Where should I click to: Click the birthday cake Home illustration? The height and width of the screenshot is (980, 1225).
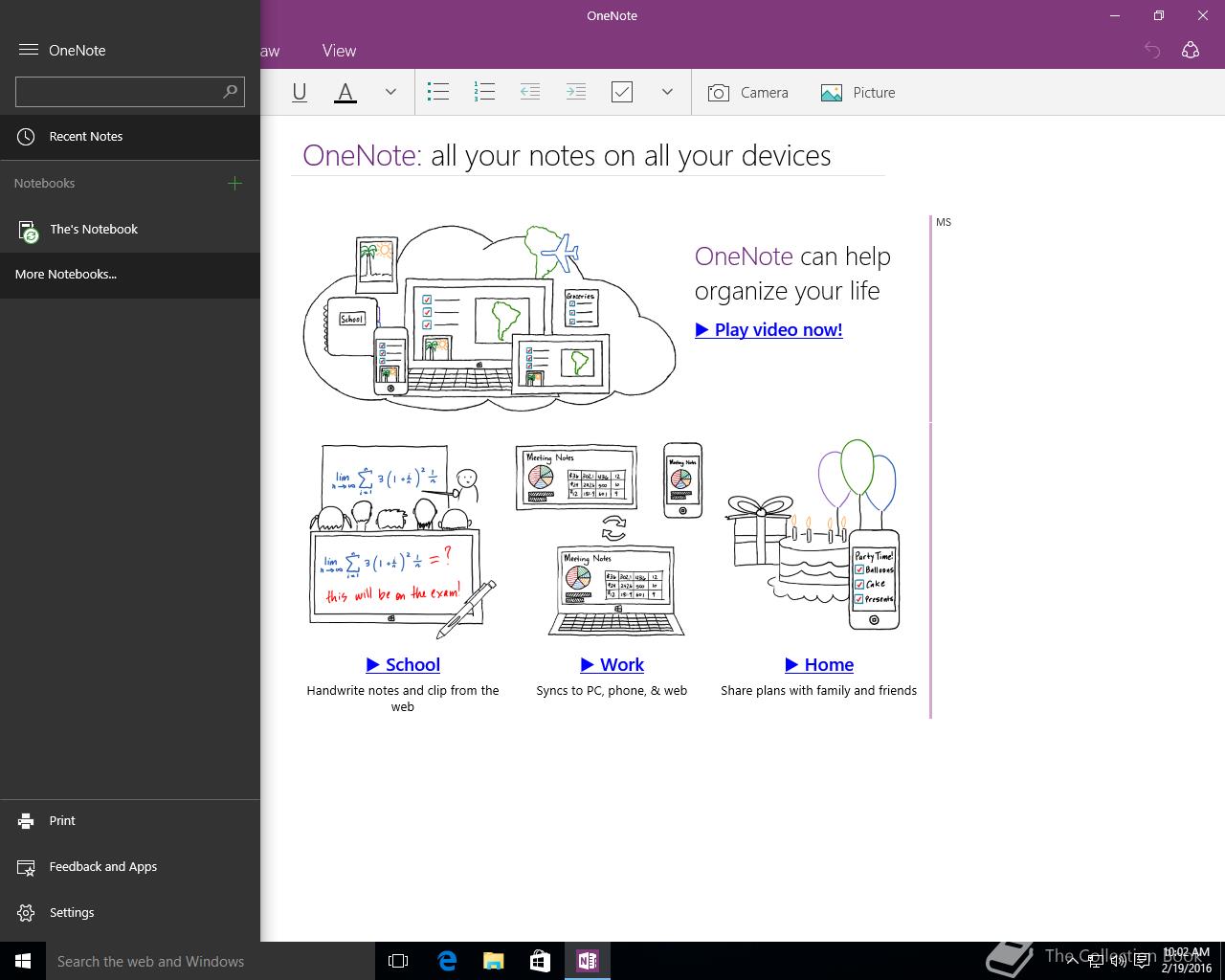[x=813, y=535]
